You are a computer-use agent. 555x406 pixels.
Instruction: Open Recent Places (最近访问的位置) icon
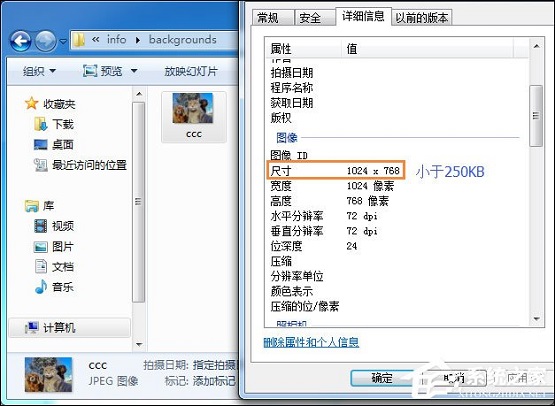tap(40, 165)
